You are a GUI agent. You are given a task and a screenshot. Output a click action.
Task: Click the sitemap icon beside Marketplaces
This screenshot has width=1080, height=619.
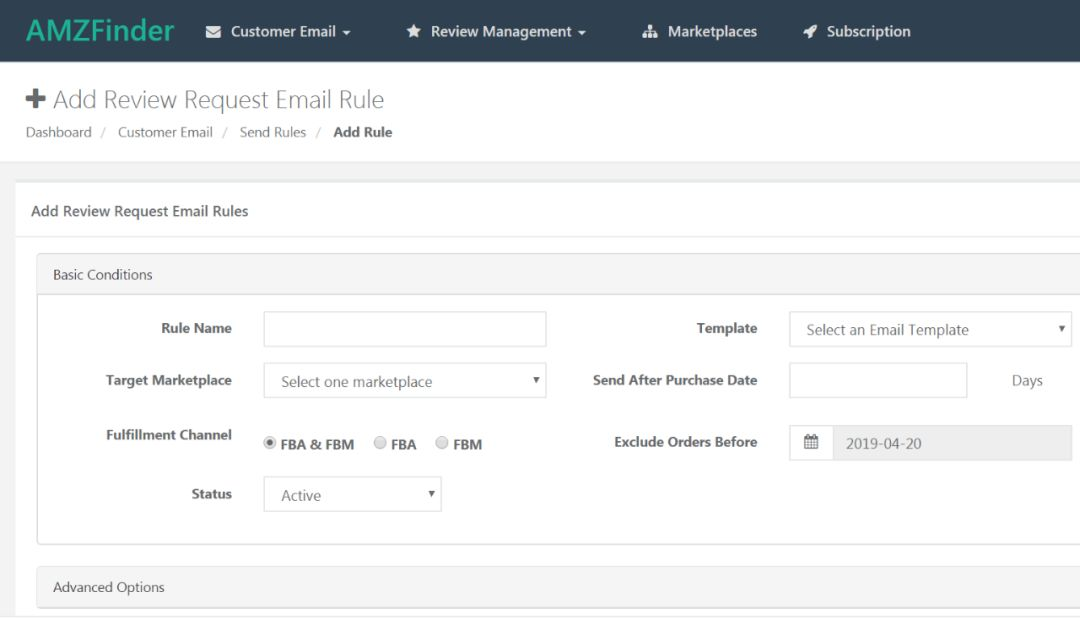click(650, 32)
